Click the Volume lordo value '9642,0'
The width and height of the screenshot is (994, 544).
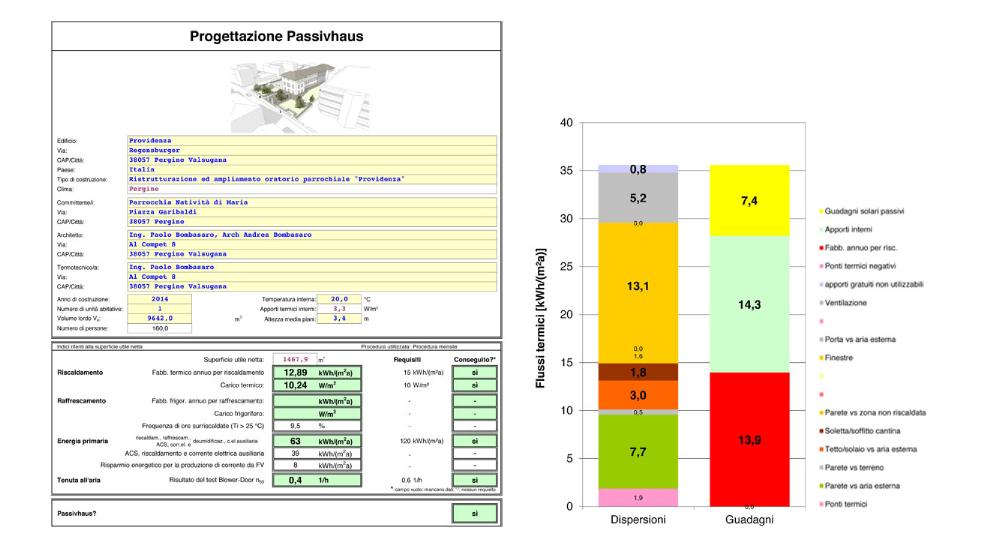click(159, 318)
